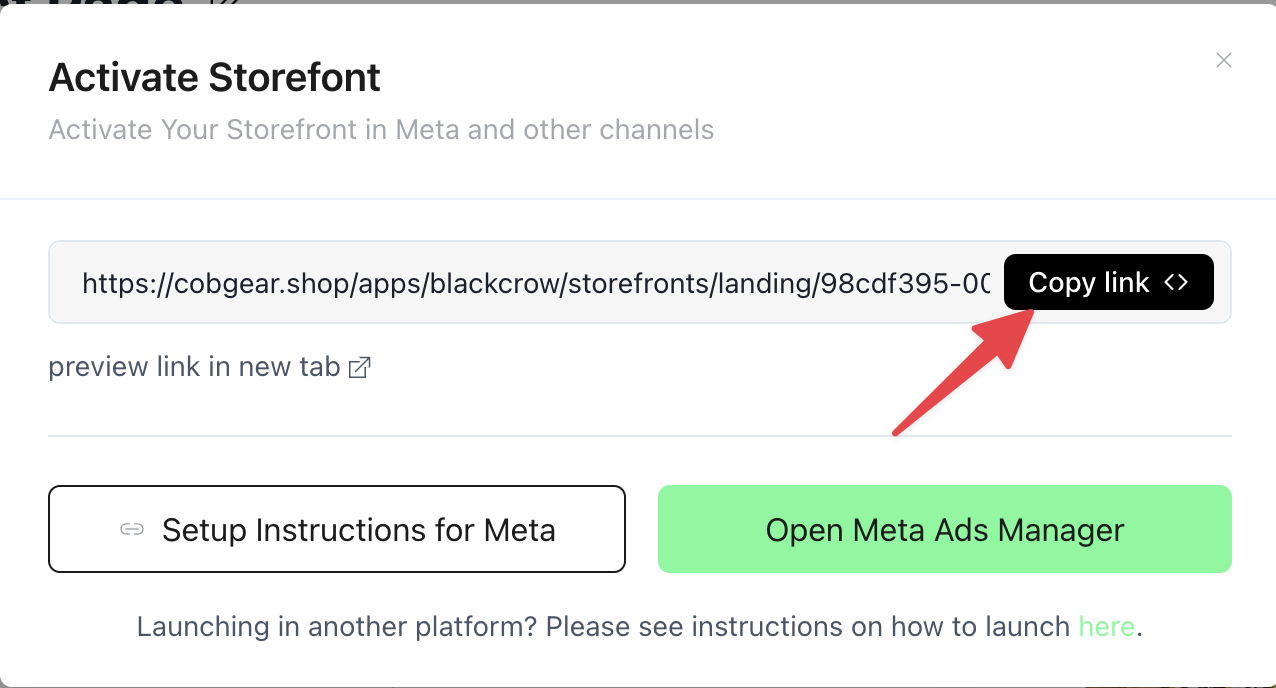The height and width of the screenshot is (688, 1276).
Task: Click the code brackets icon on Copy link
Action: pyautogui.click(x=1176, y=283)
